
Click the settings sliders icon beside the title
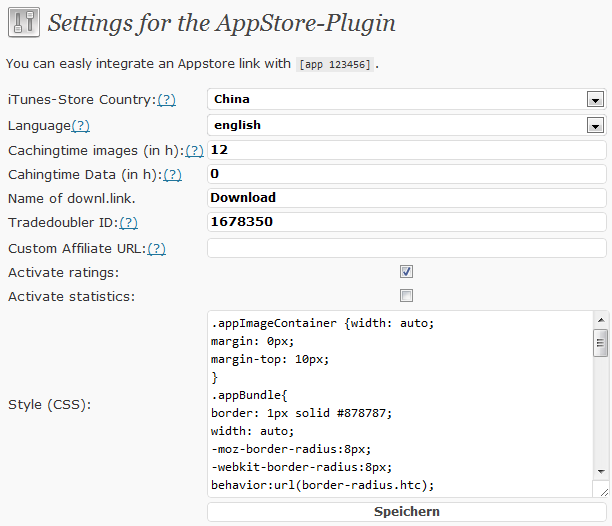coord(24,22)
